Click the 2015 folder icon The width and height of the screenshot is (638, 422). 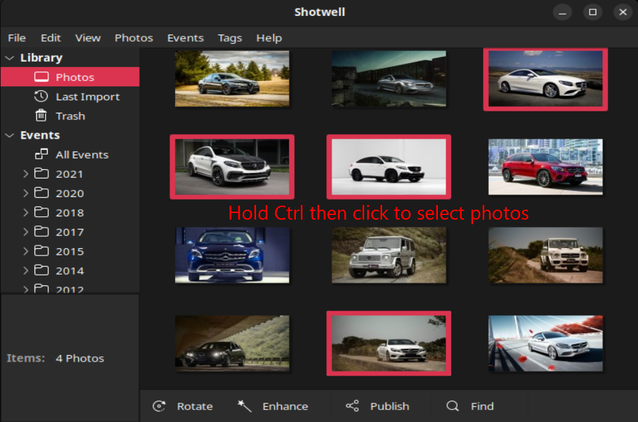[x=41, y=251]
